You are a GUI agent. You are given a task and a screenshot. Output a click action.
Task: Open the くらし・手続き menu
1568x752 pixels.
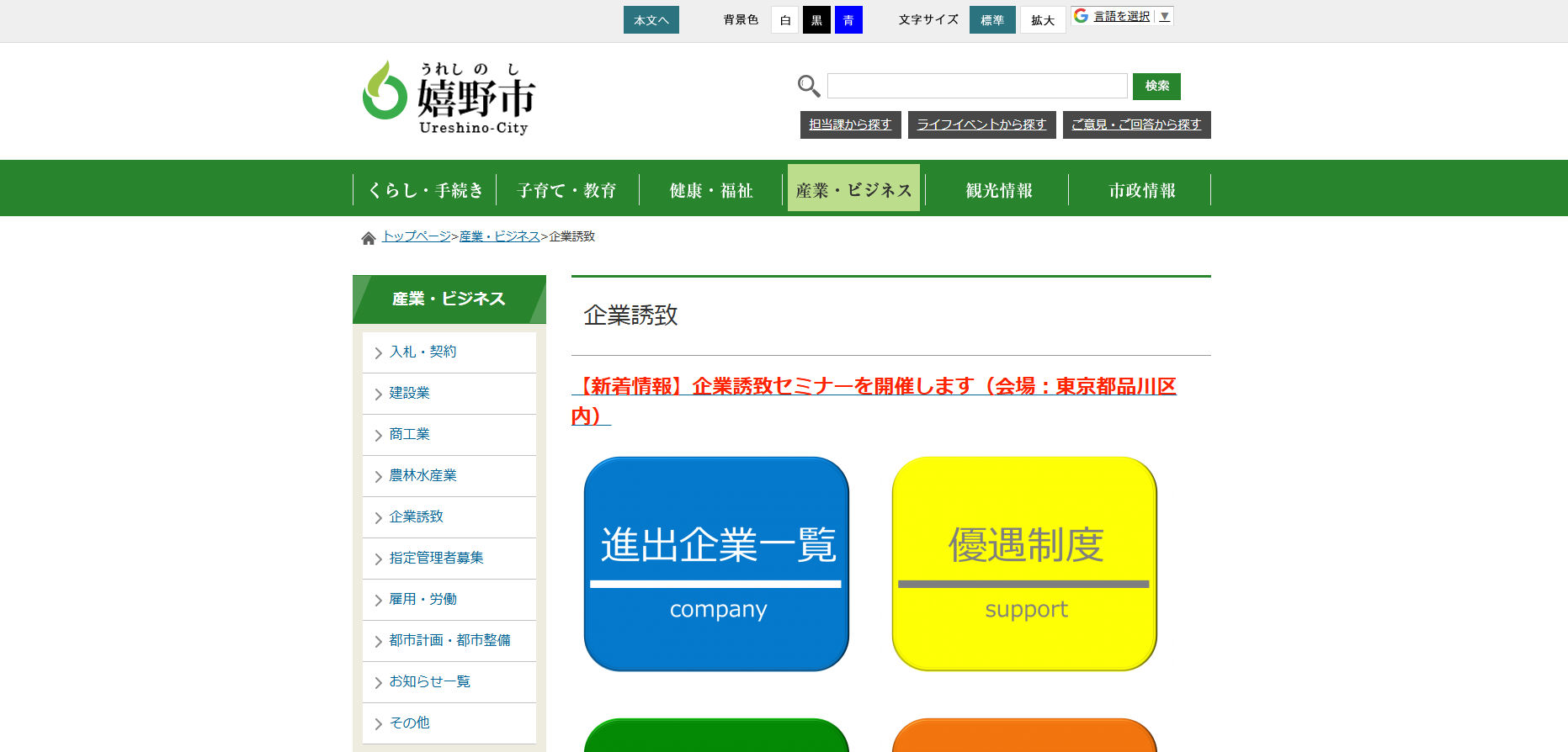click(425, 190)
